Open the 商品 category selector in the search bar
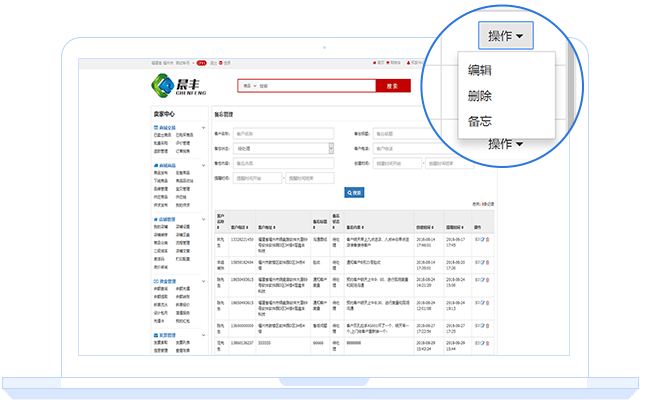The image size is (666, 420). pyautogui.click(x=247, y=86)
